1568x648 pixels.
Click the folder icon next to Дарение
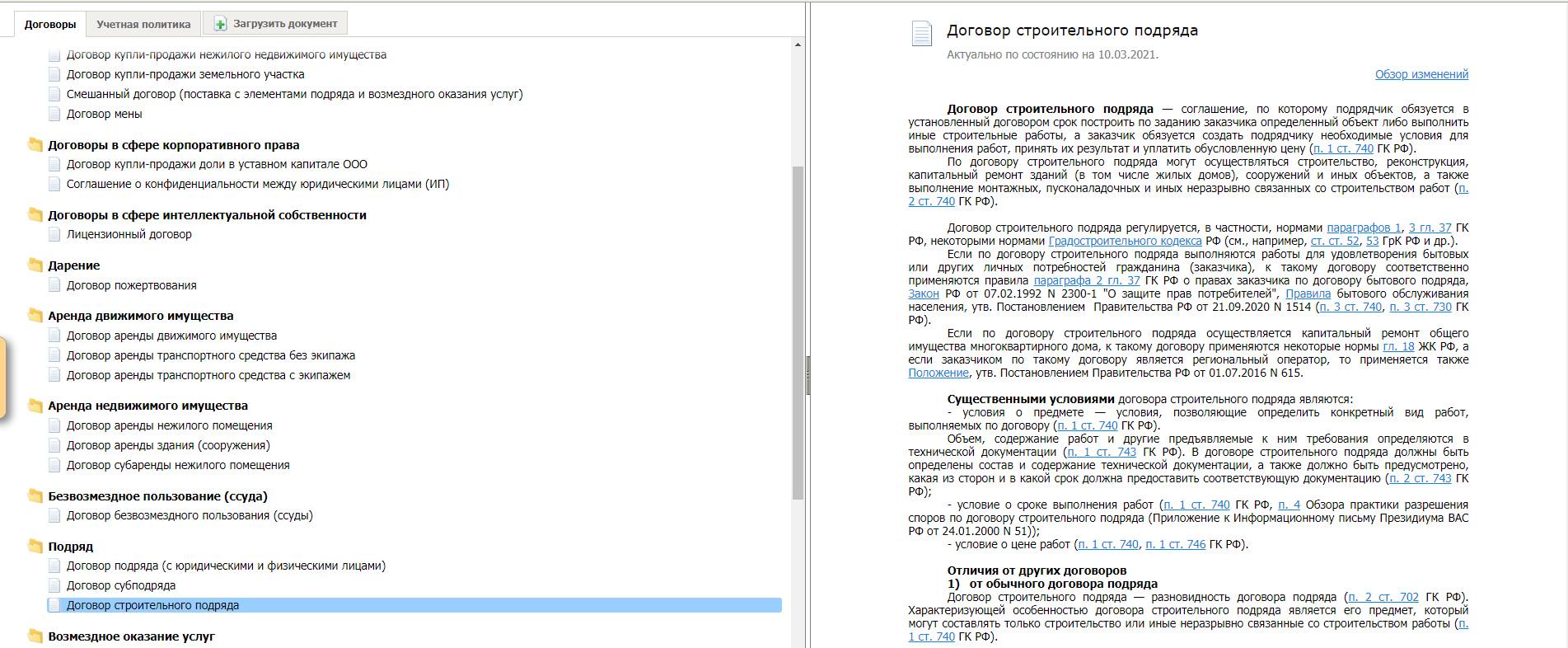tap(35, 265)
